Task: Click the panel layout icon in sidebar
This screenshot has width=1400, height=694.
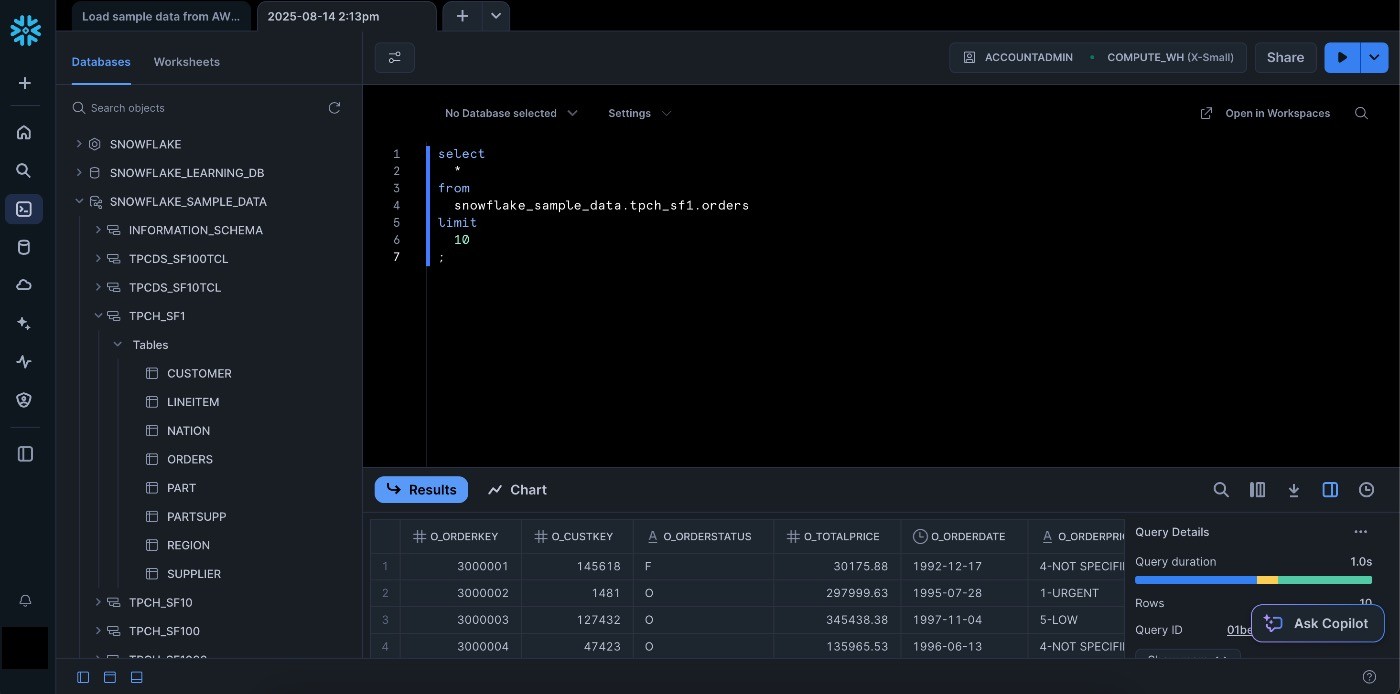Action: click(x=26, y=454)
